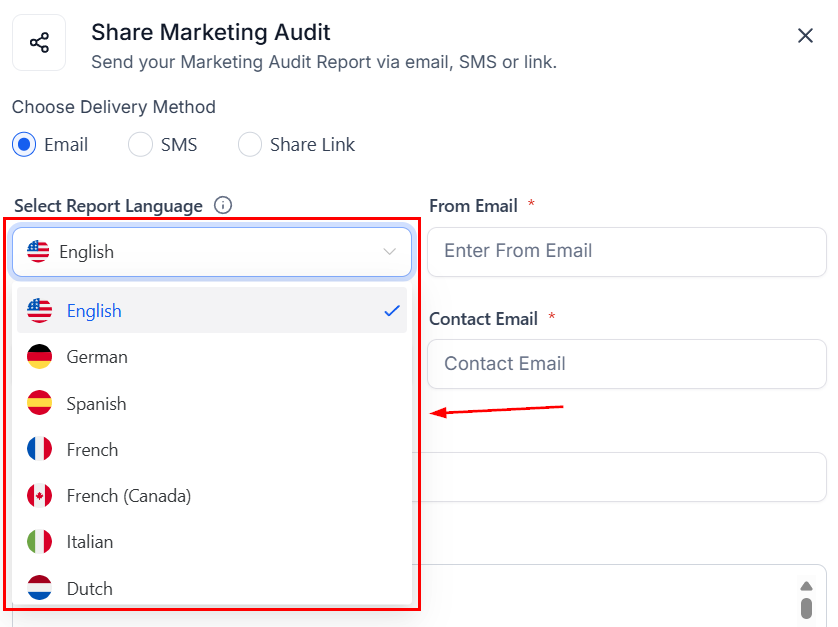Pick the checked English option in list

pyautogui.click(x=212, y=311)
